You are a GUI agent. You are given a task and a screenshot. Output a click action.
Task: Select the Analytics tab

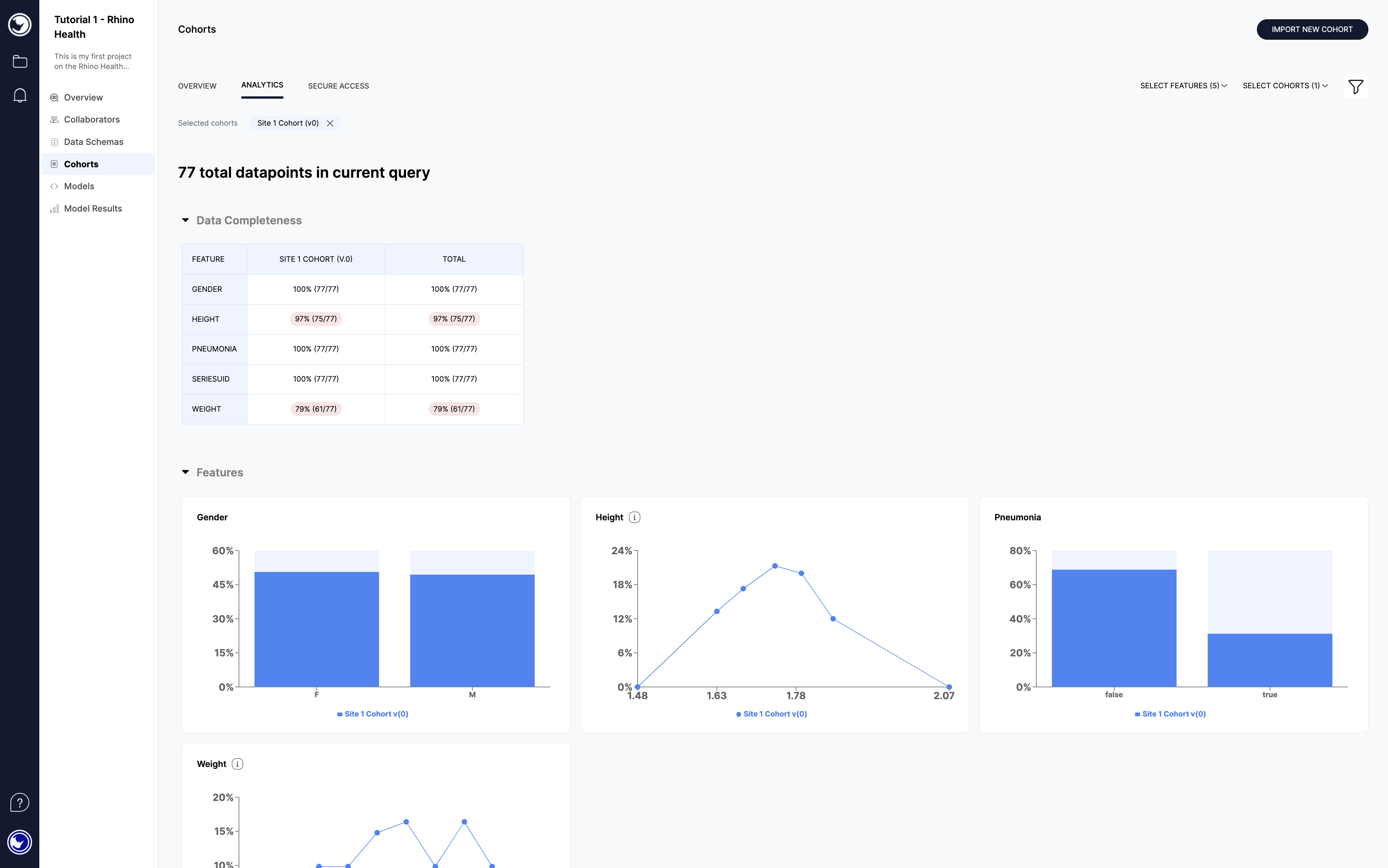262,85
